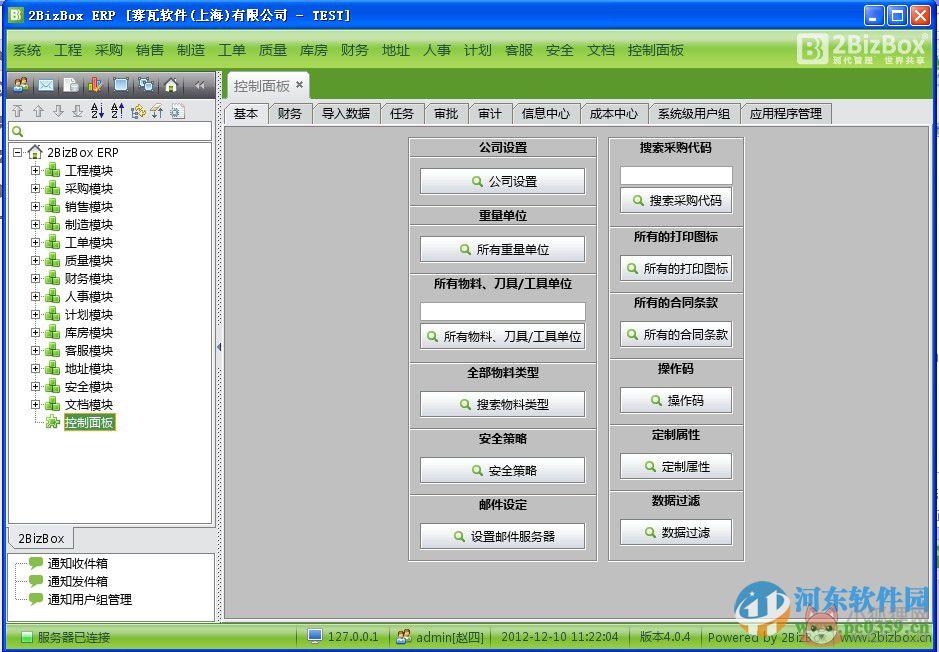Click the 通知发件箱 speech bubble icon
The height and width of the screenshot is (652, 939).
tap(36, 581)
